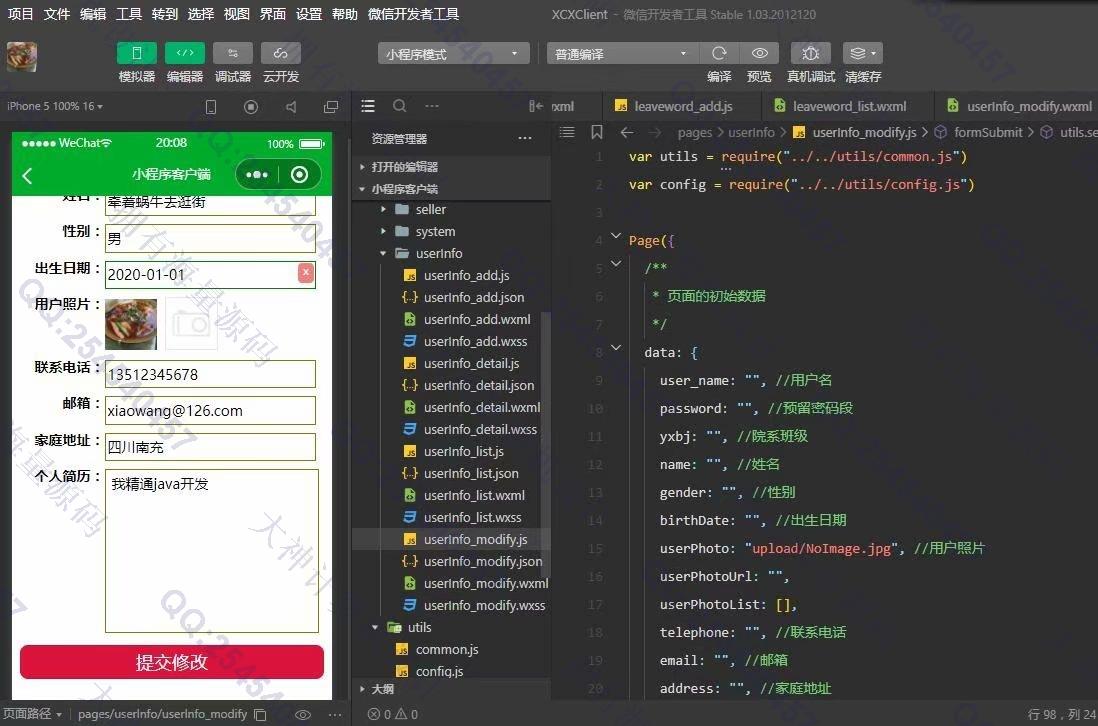The image size is (1098, 726).
Task: Toggle the editor panel button
Action: (x=185, y=54)
